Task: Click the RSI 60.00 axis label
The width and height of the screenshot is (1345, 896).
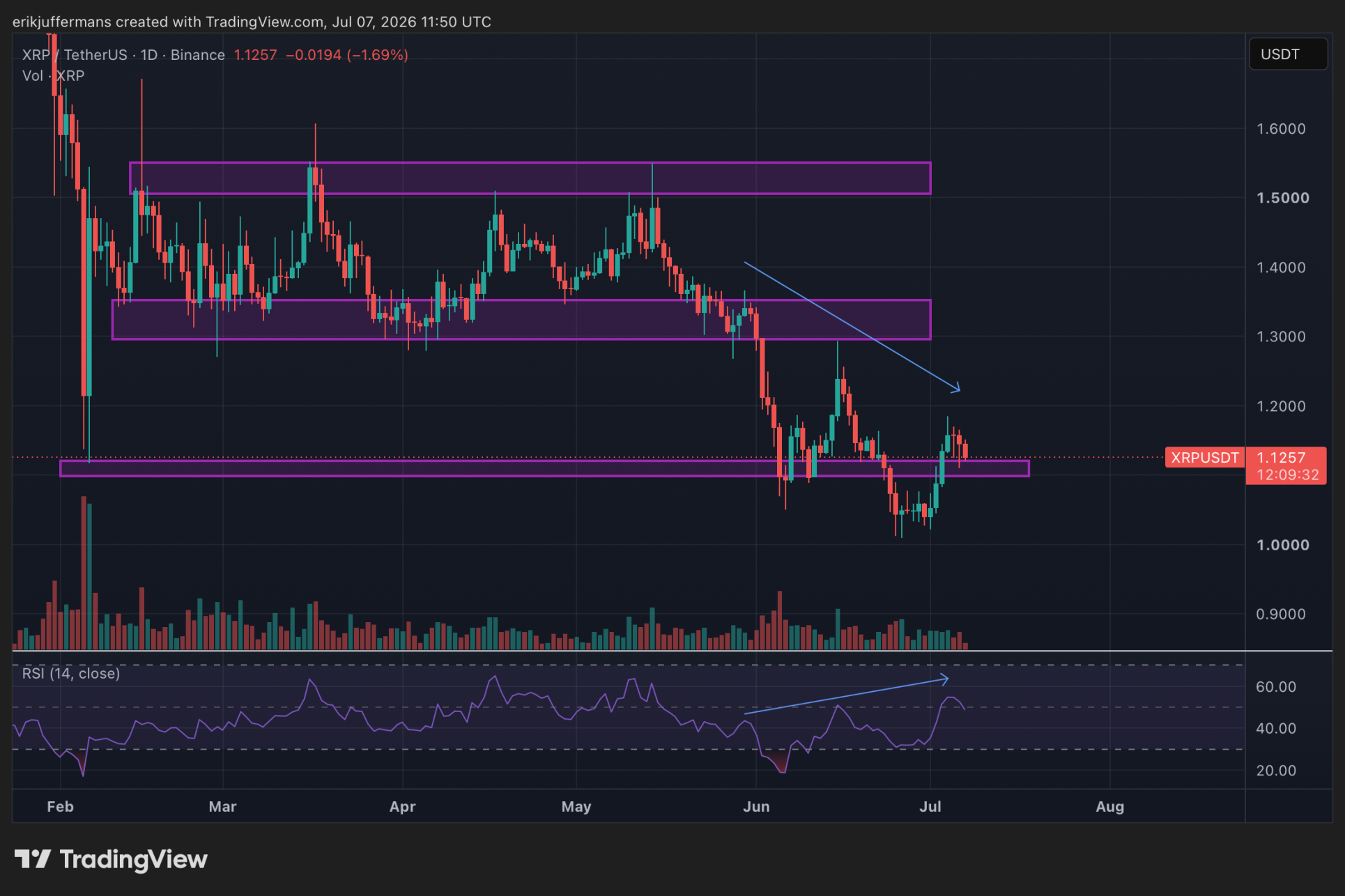Action: click(x=1276, y=687)
